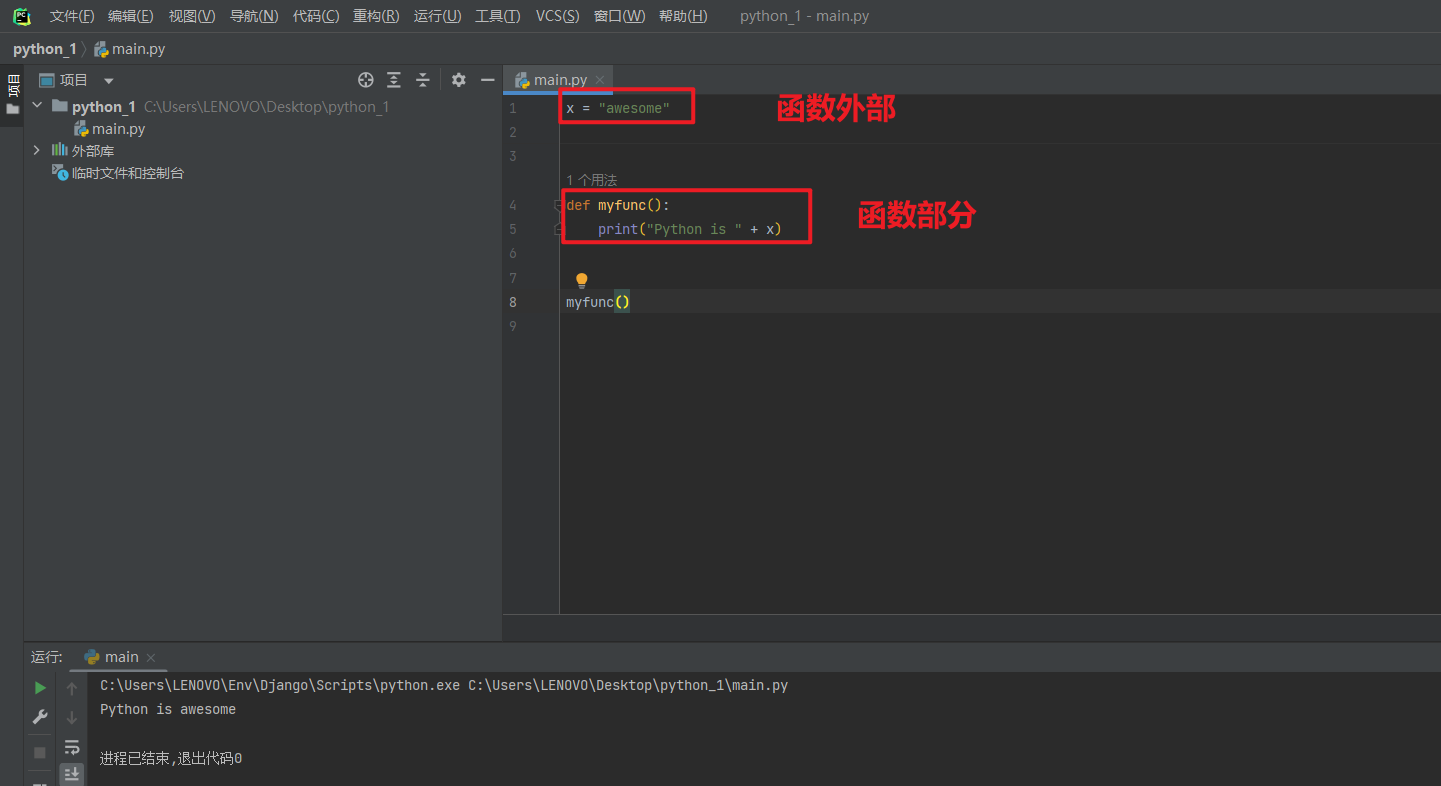Click the PyCharm logo in the title bar

tap(21, 16)
